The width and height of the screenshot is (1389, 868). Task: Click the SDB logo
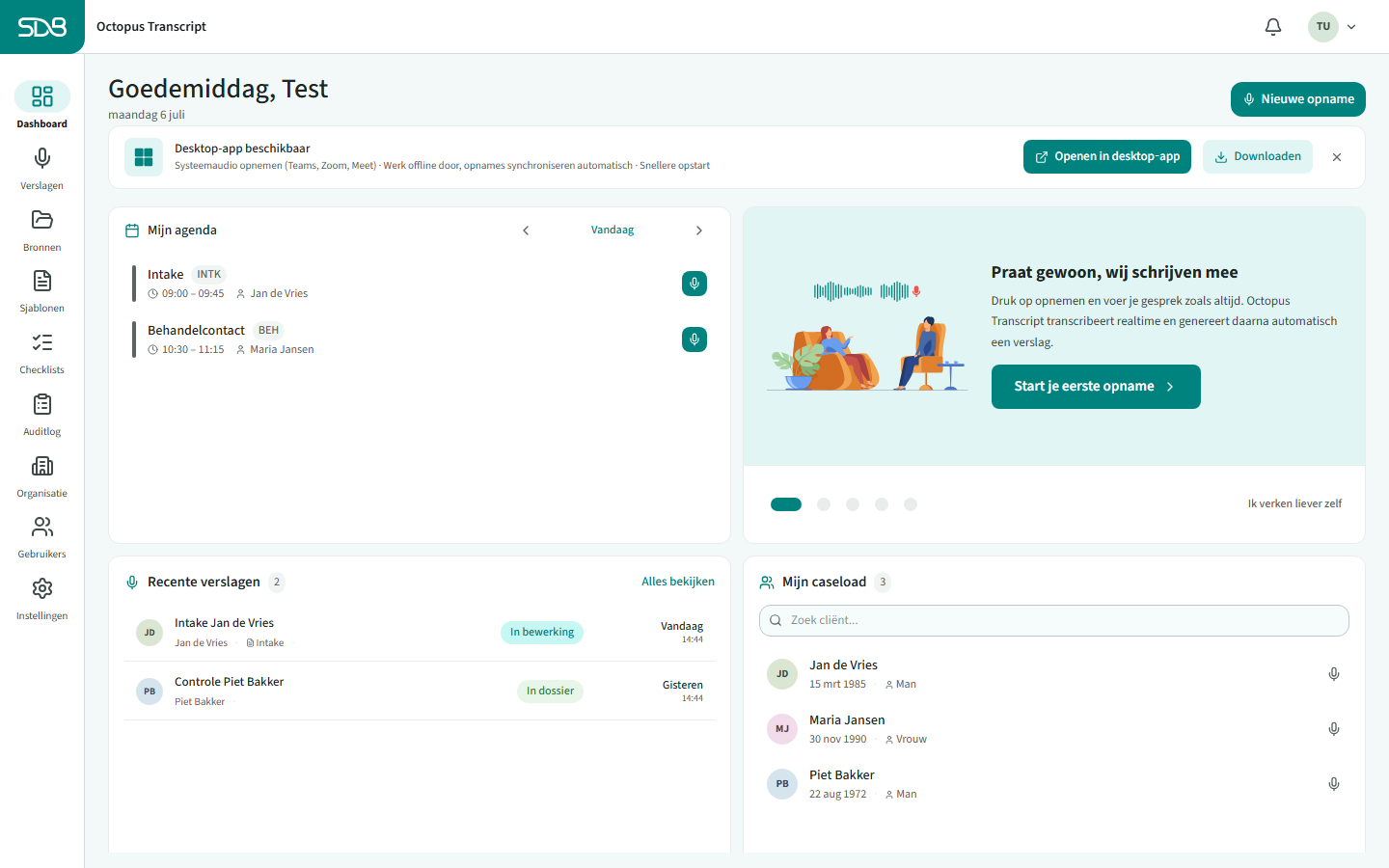(42, 27)
